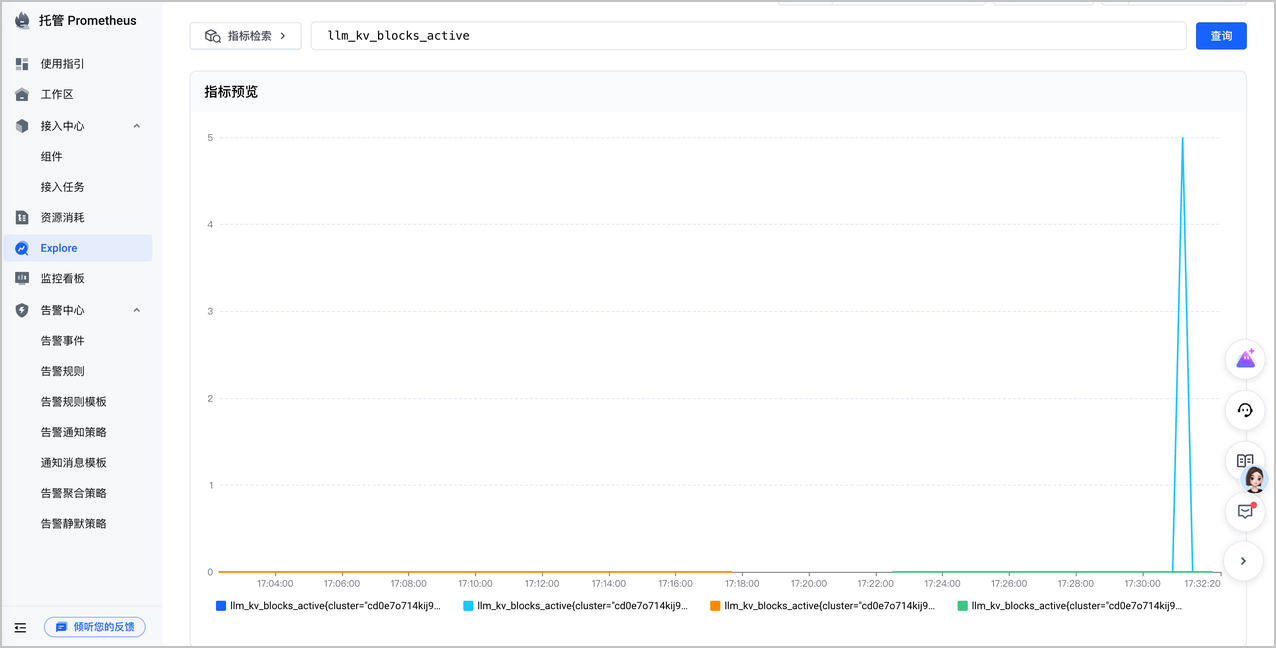The image size is (1276, 648).
Task: Expand the floating toolbar right-arrow chevron
Action: tap(1244, 561)
